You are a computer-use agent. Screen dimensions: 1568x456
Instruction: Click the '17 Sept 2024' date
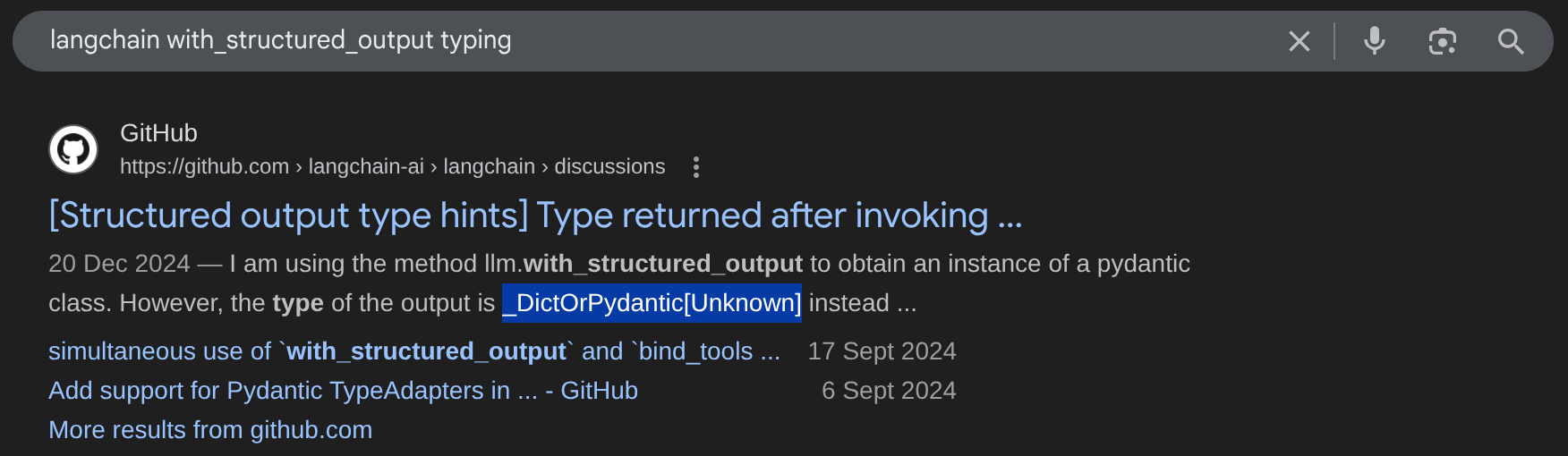pyautogui.click(x=882, y=351)
